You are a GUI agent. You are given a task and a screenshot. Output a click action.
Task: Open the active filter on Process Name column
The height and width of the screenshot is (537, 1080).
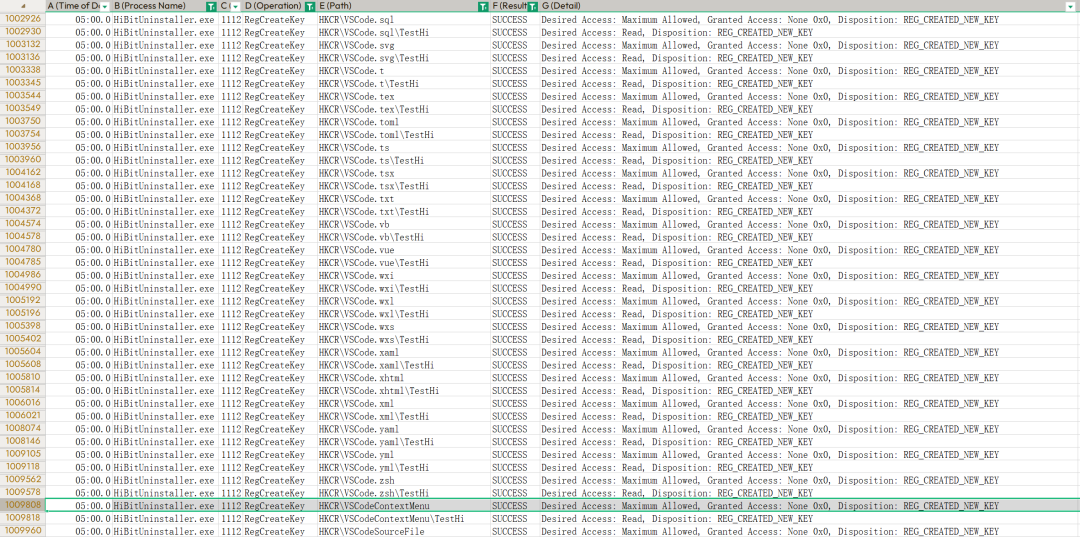(212, 6)
